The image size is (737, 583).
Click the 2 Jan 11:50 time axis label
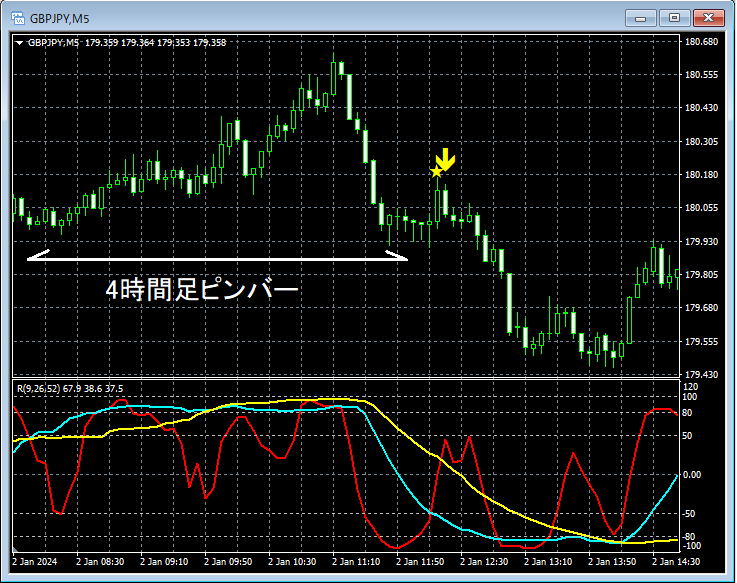click(x=420, y=562)
